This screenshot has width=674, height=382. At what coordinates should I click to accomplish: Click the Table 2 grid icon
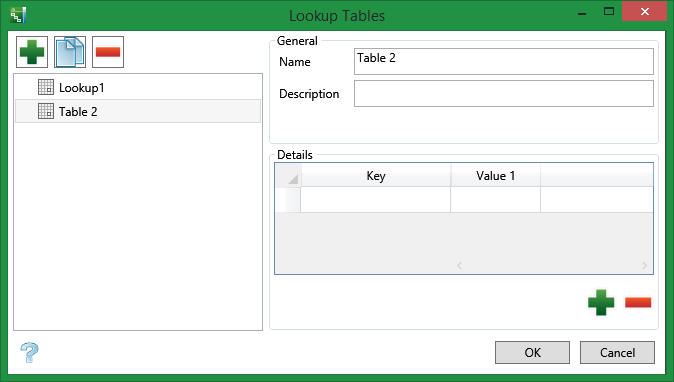tap(46, 111)
